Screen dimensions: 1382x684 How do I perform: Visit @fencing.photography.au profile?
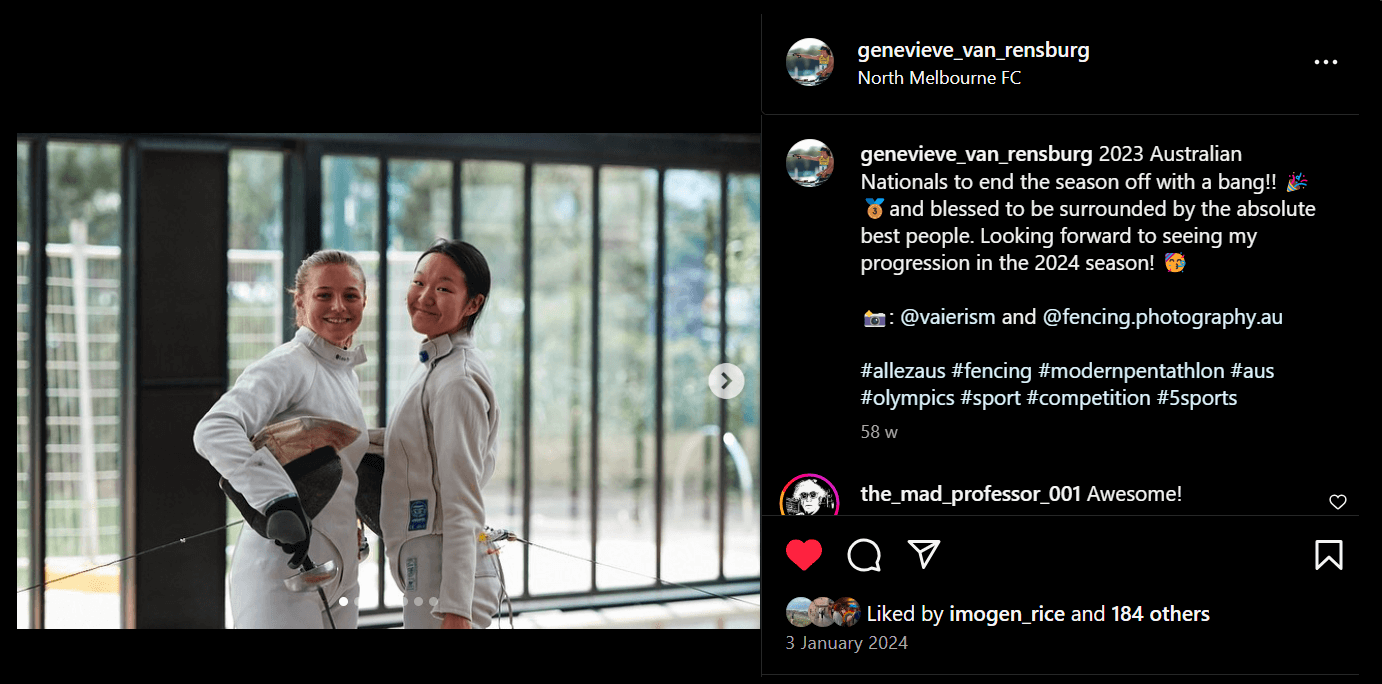1162,317
